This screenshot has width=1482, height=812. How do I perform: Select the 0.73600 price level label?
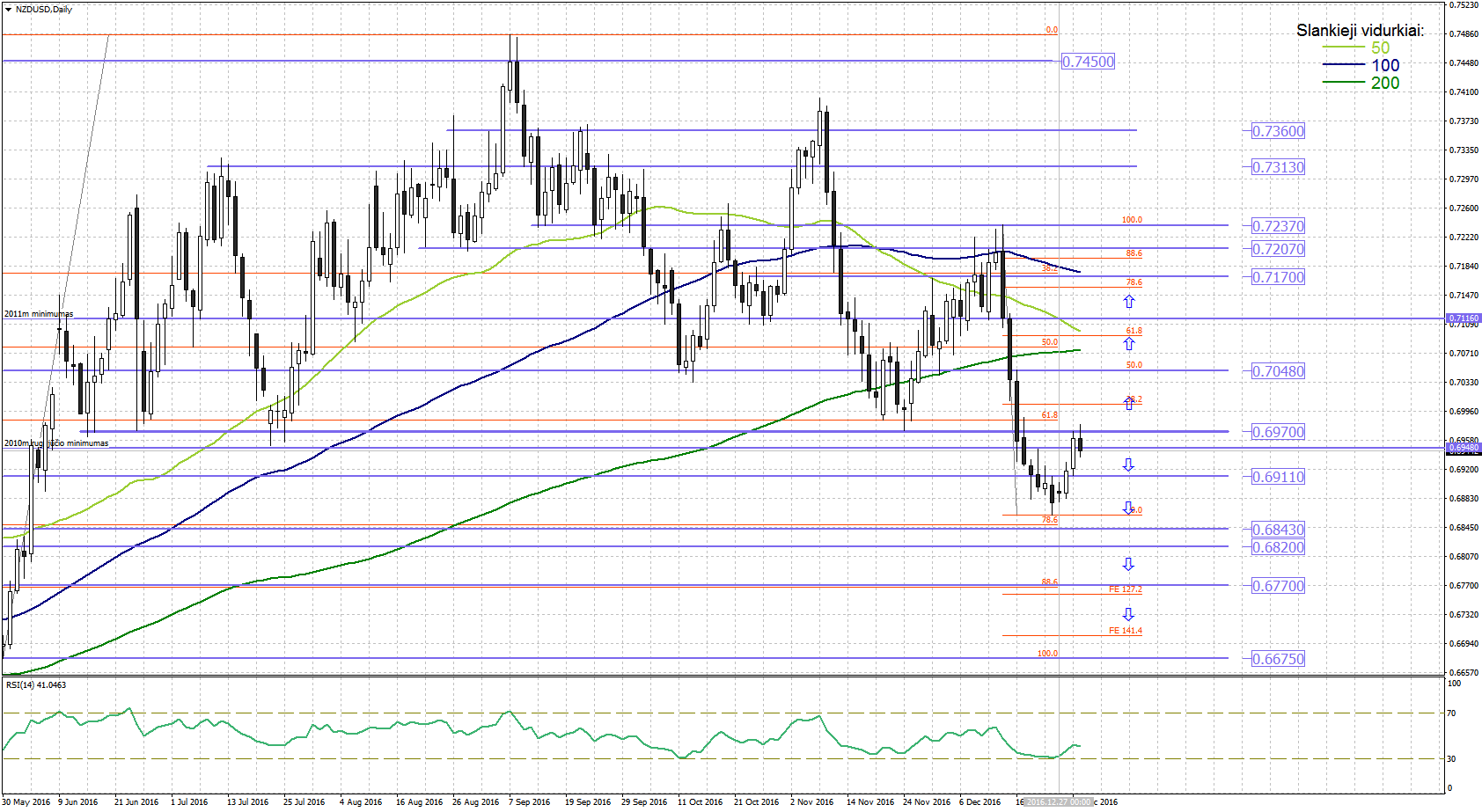click(1278, 131)
